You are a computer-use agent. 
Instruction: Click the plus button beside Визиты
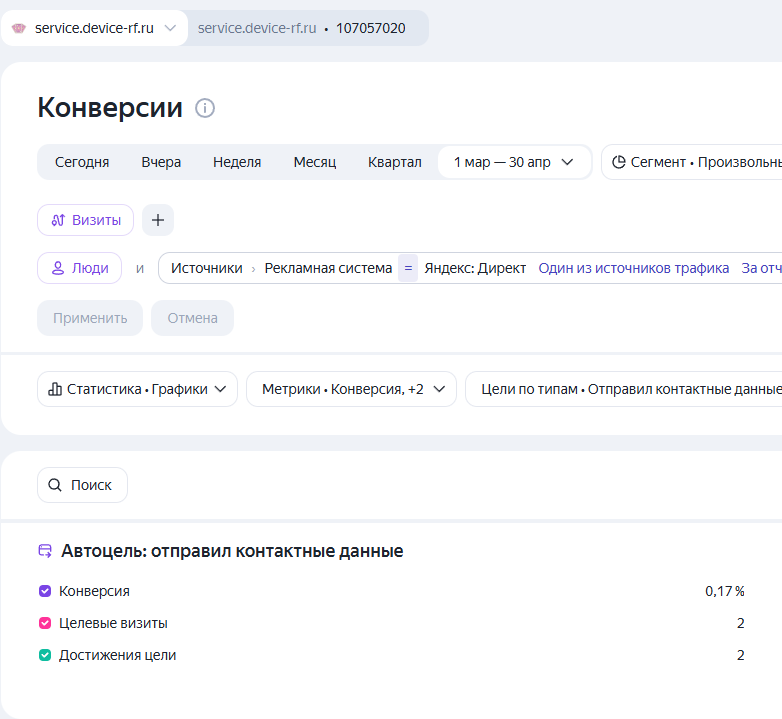click(158, 220)
